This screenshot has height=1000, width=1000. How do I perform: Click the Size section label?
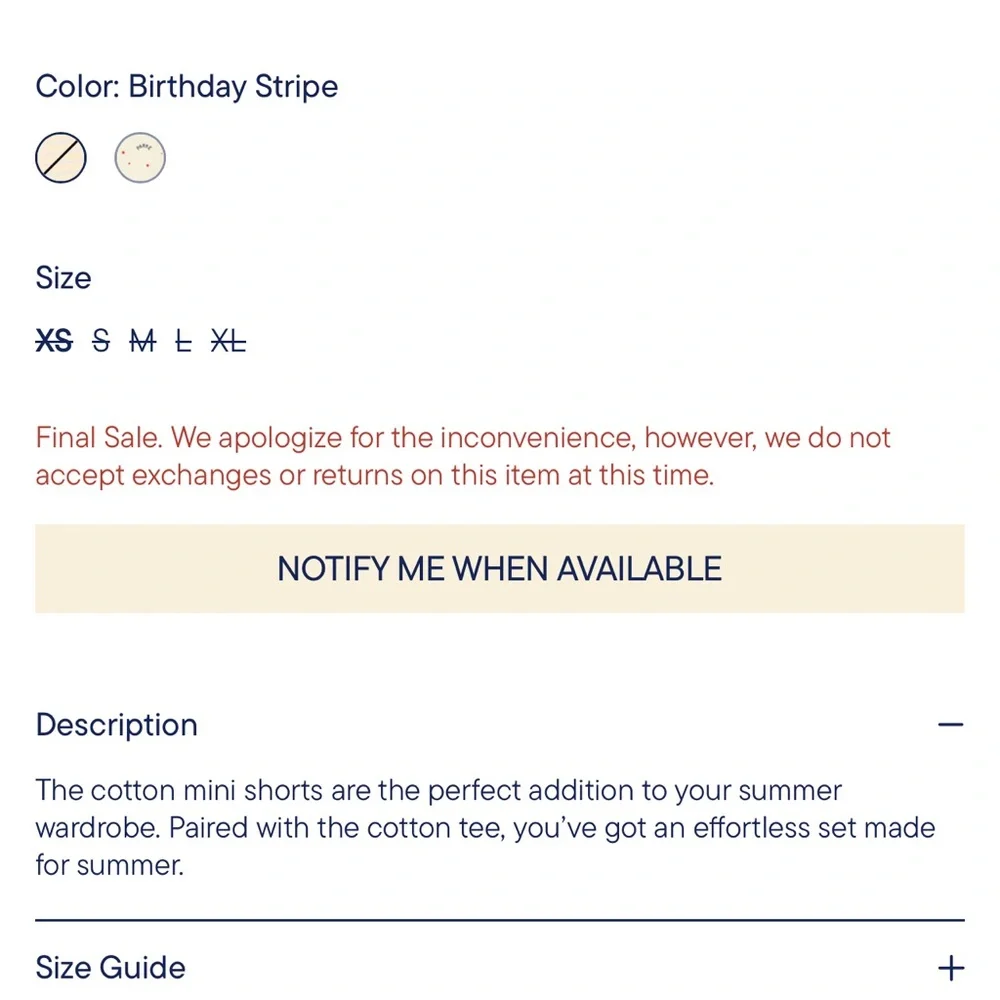coord(63,278)
